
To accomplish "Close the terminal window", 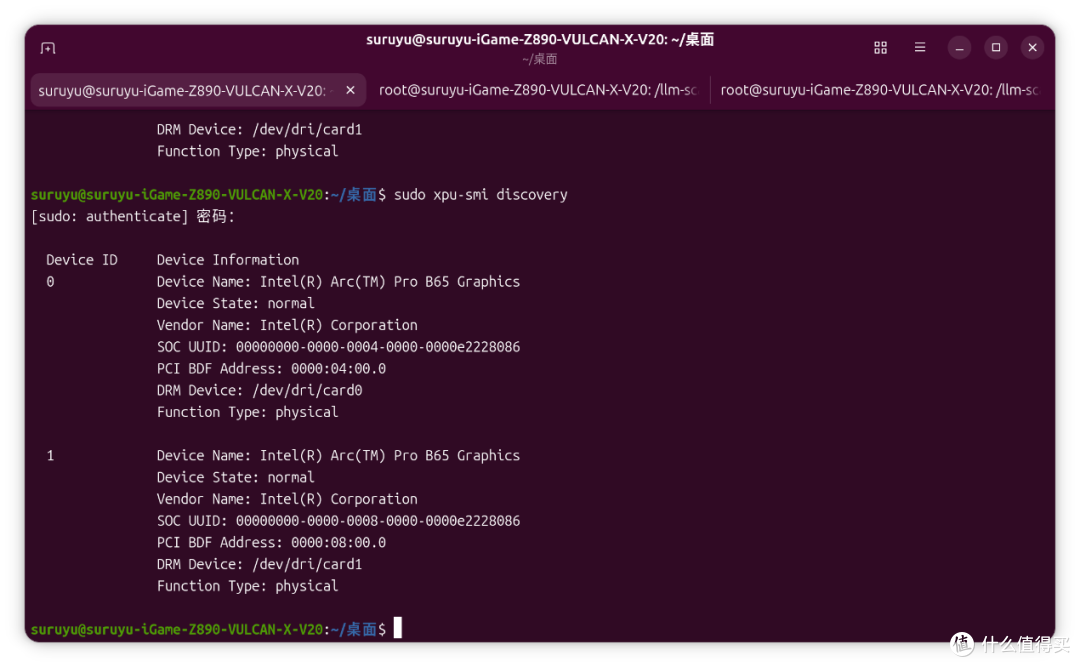I will [x=1032, y=48].
